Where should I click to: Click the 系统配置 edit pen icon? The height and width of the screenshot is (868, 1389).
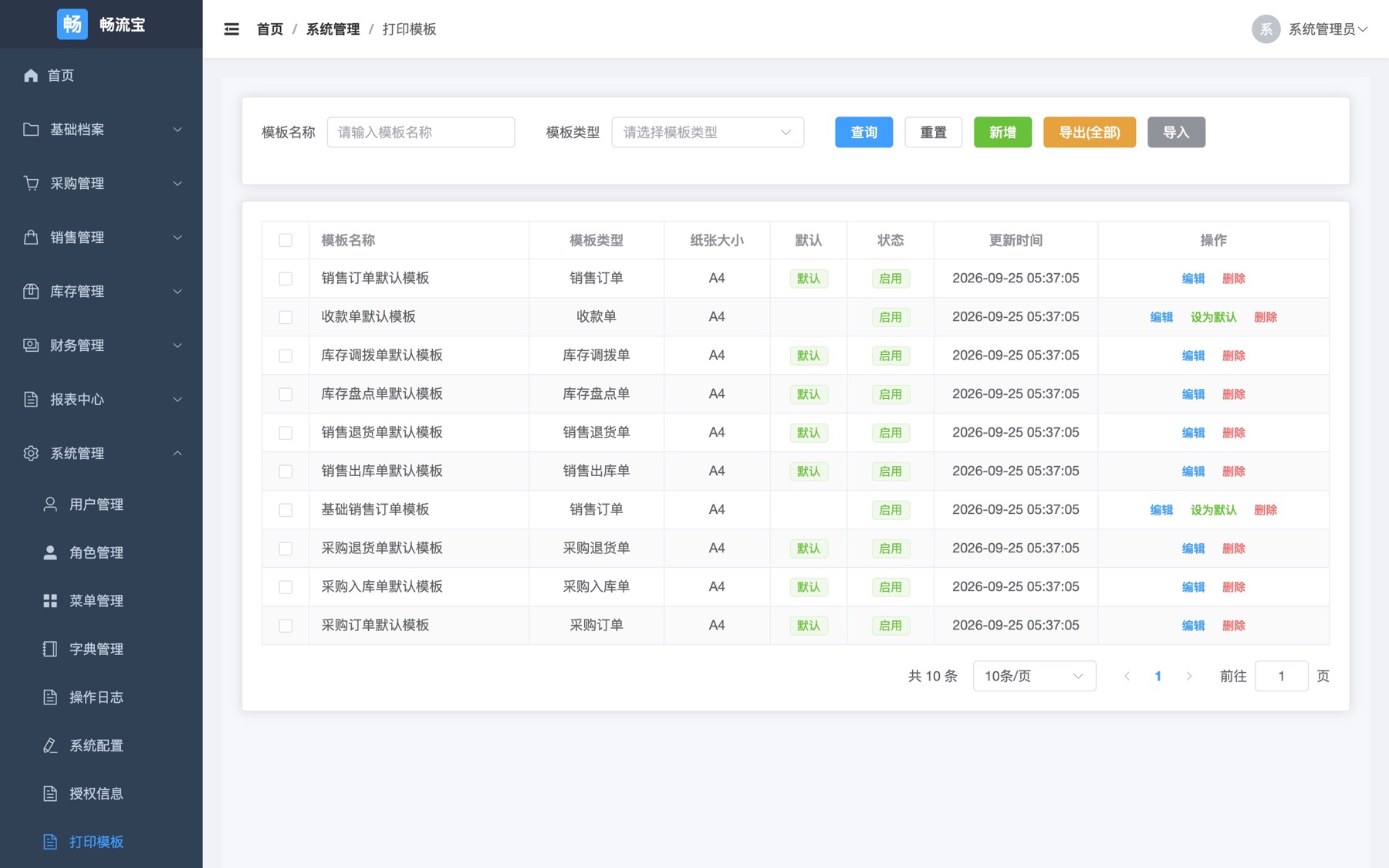[x=50, y=745]
